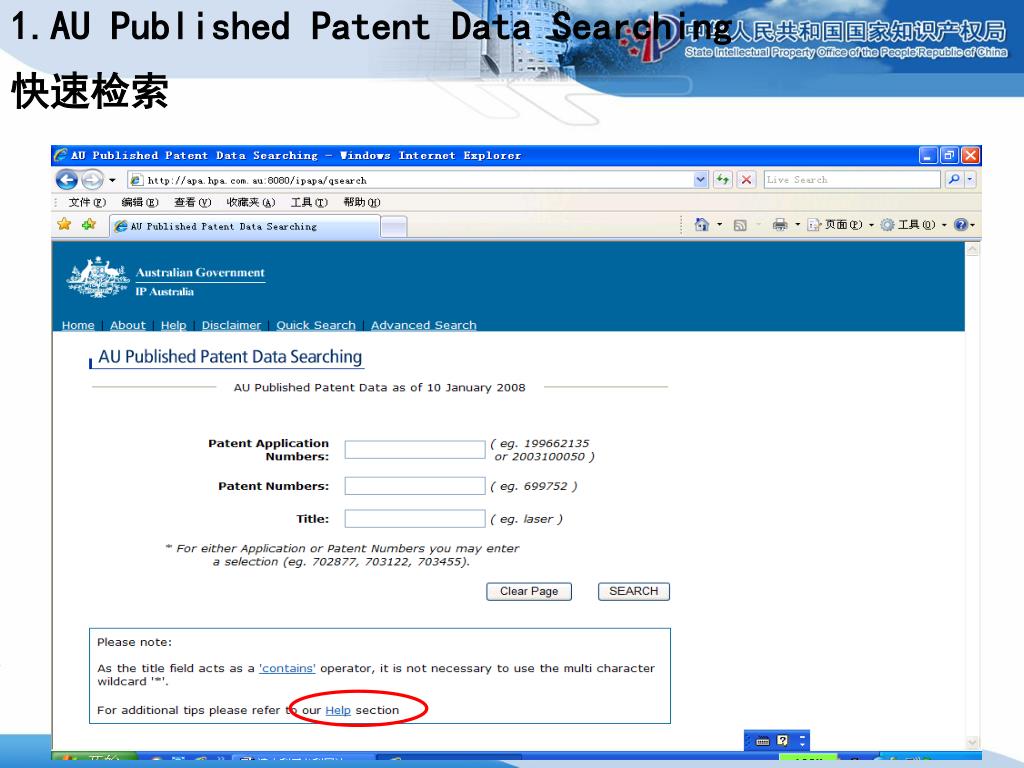Select the AU Published Patent Data Searching tab
Image resolution: width=1024 pixels, height=768 pixels.
pos(244,227)
